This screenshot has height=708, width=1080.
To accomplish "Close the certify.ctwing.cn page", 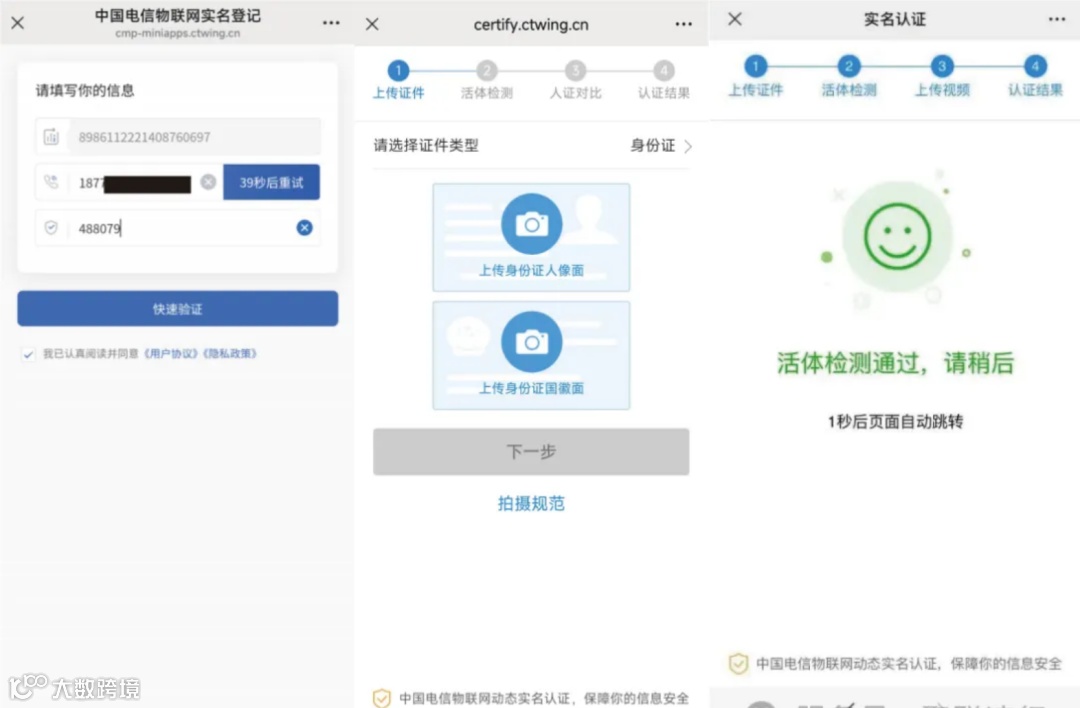I will pyautogui.click(x=373, y=24).
